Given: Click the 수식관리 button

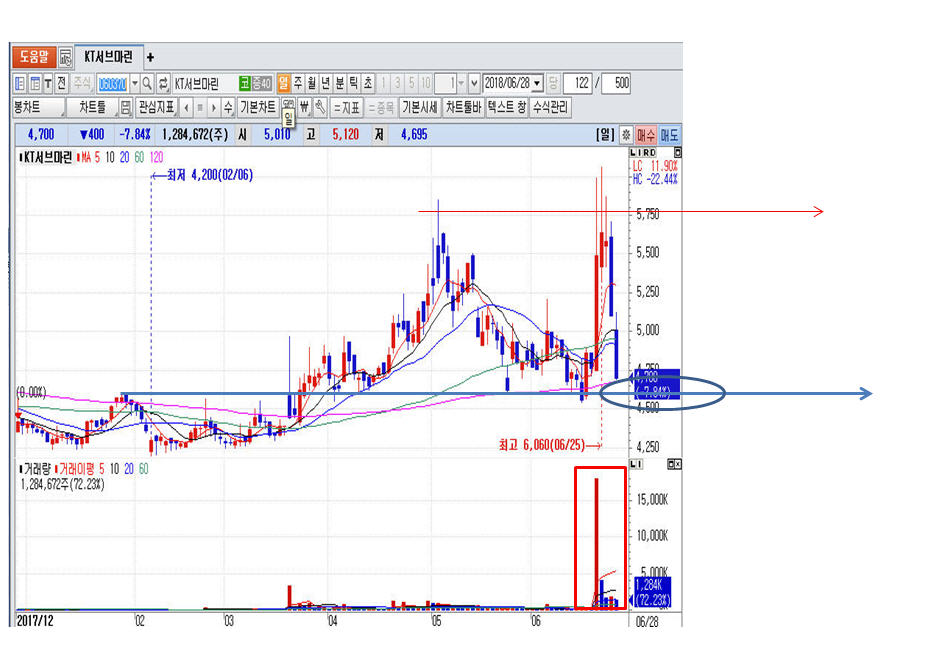Looking at the screenshot, I should coord(550,107).
